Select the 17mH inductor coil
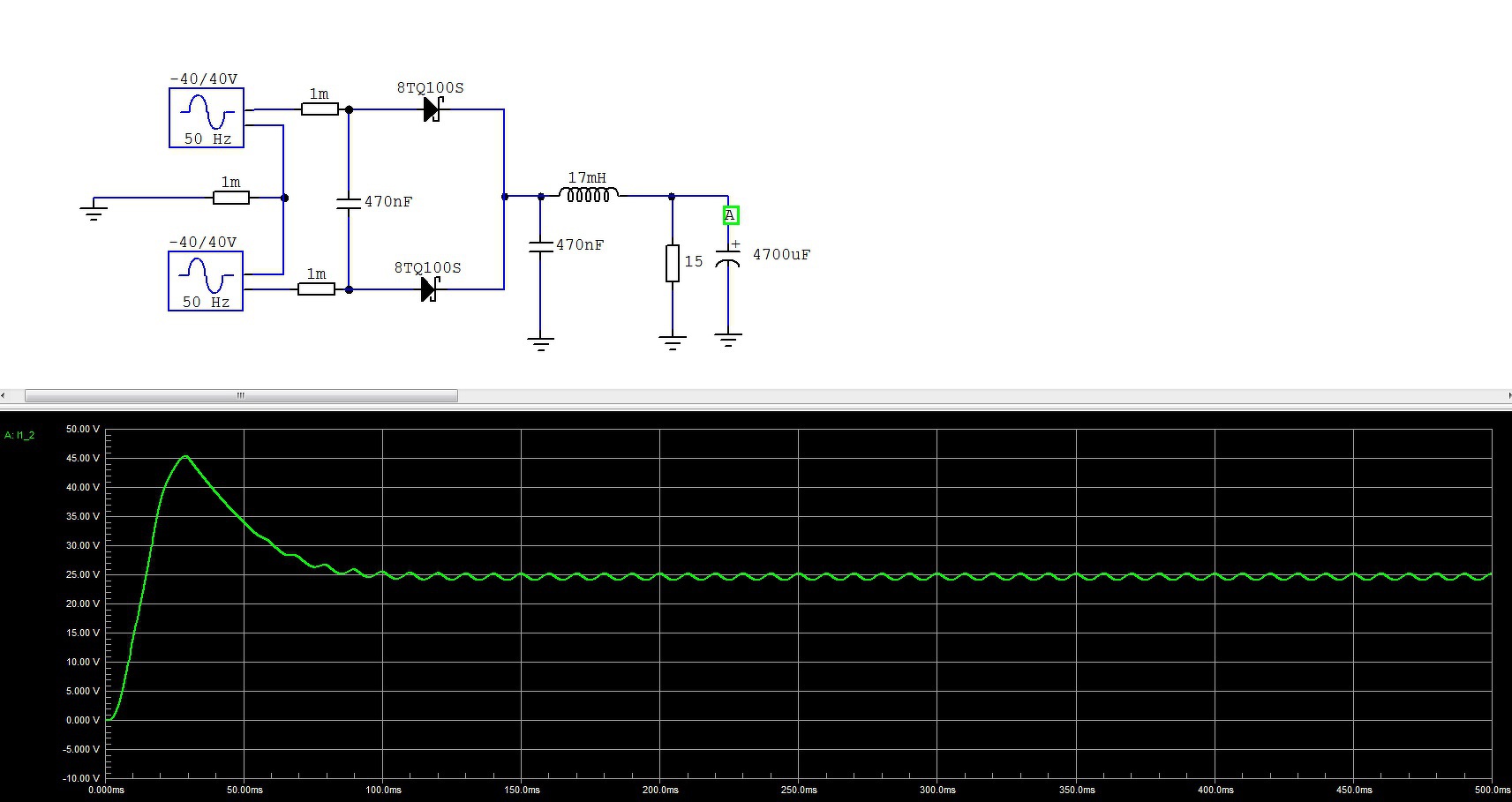 point(589,194)
